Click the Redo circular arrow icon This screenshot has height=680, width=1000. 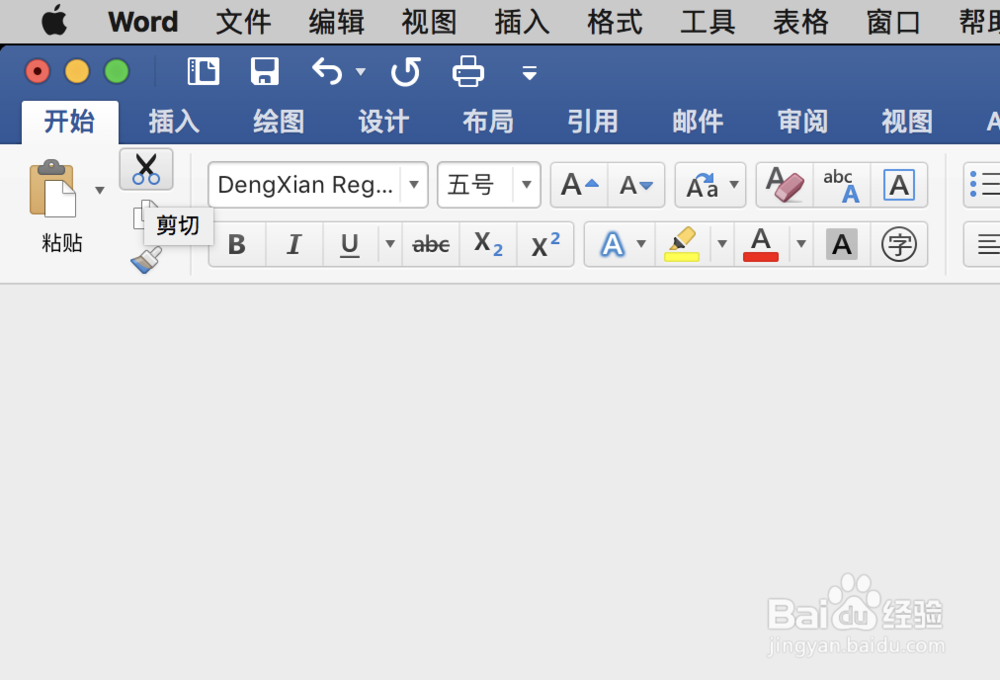tap(406, 71)
